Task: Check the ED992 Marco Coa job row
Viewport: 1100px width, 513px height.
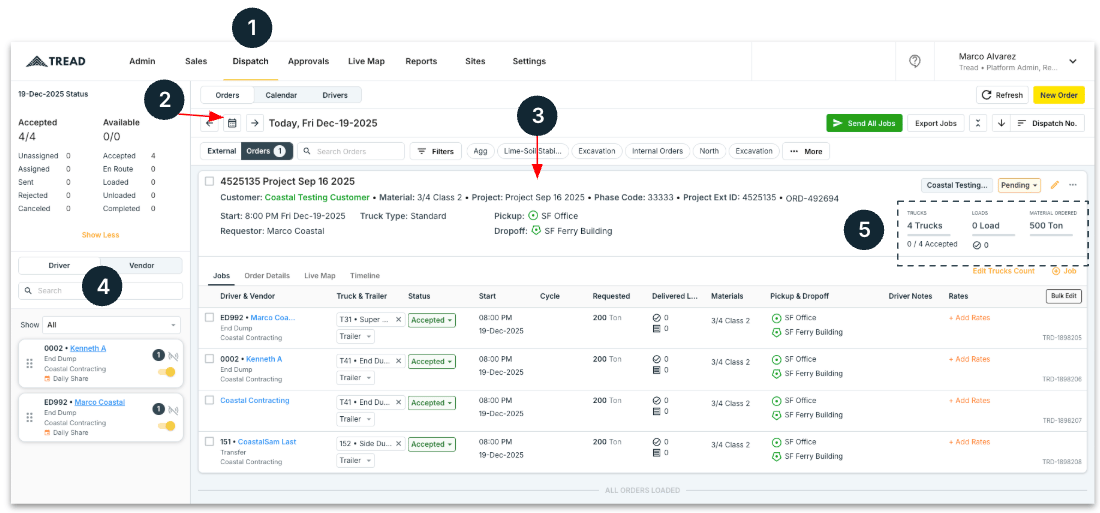Action: pos(209,317)
